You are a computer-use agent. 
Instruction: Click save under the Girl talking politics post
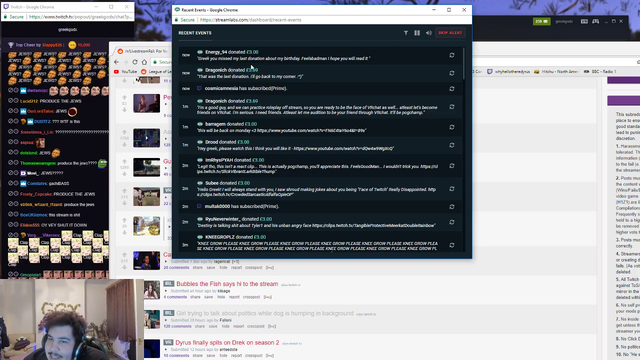pyautogui.click(x=213, y=327)
